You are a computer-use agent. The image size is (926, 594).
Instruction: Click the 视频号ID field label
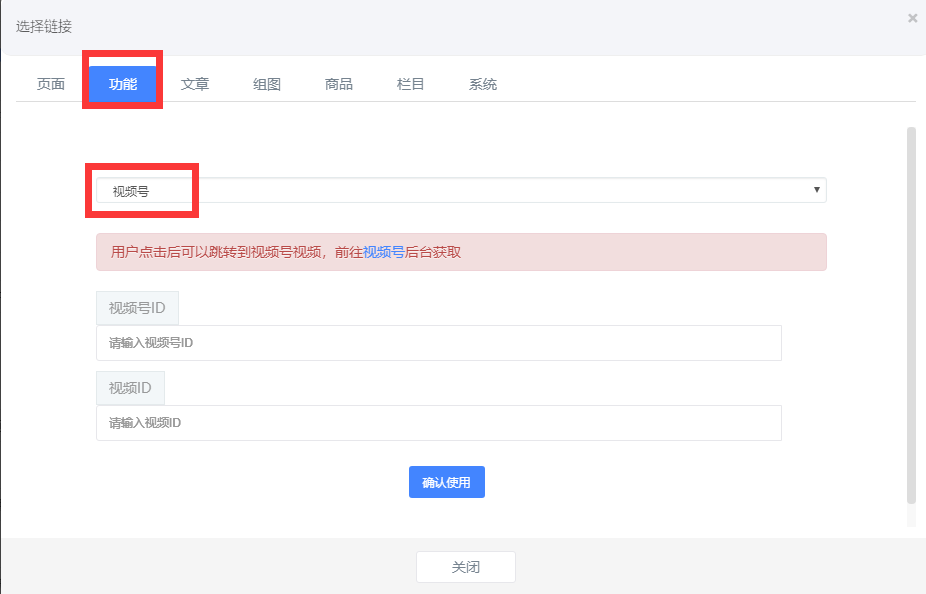137,308
